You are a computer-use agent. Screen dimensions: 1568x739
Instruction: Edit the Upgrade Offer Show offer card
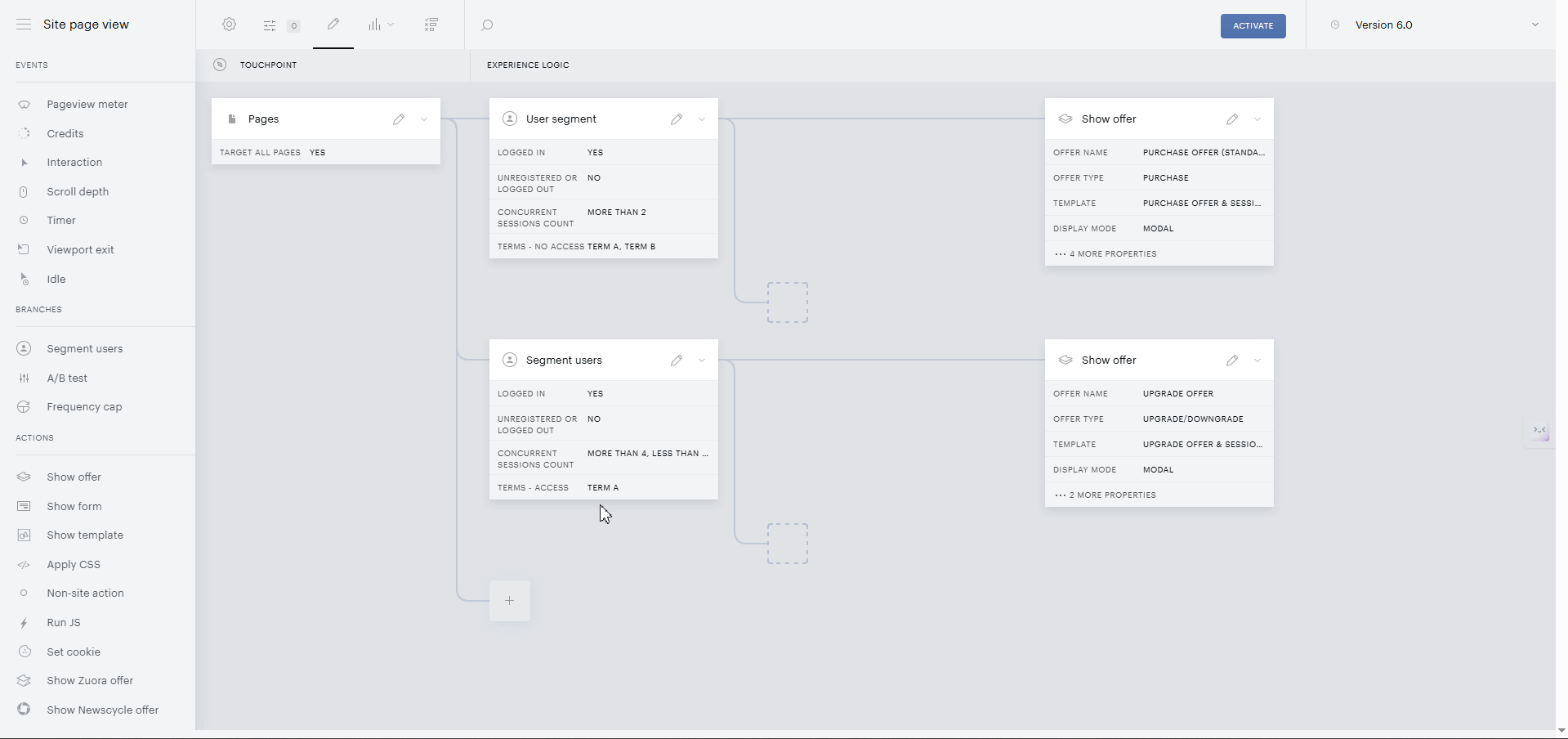1232,361
